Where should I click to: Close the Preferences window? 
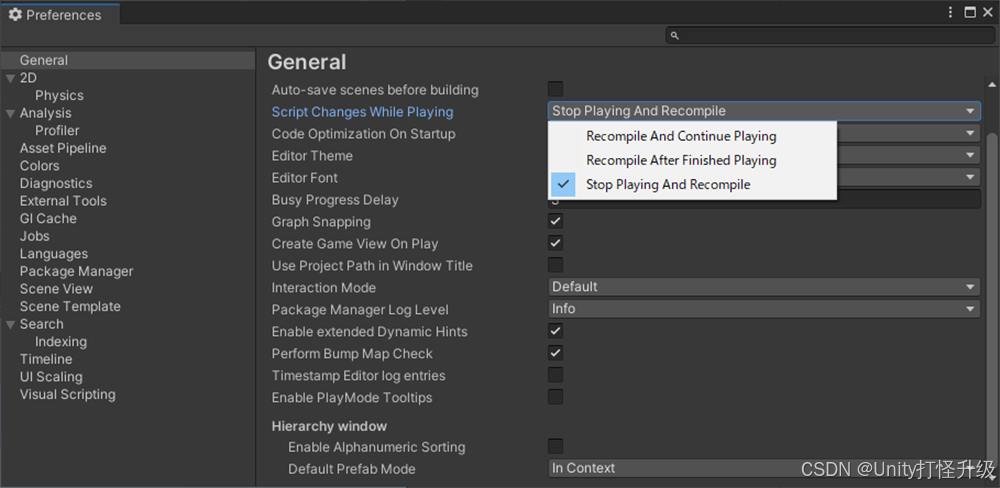click(989, 12)
